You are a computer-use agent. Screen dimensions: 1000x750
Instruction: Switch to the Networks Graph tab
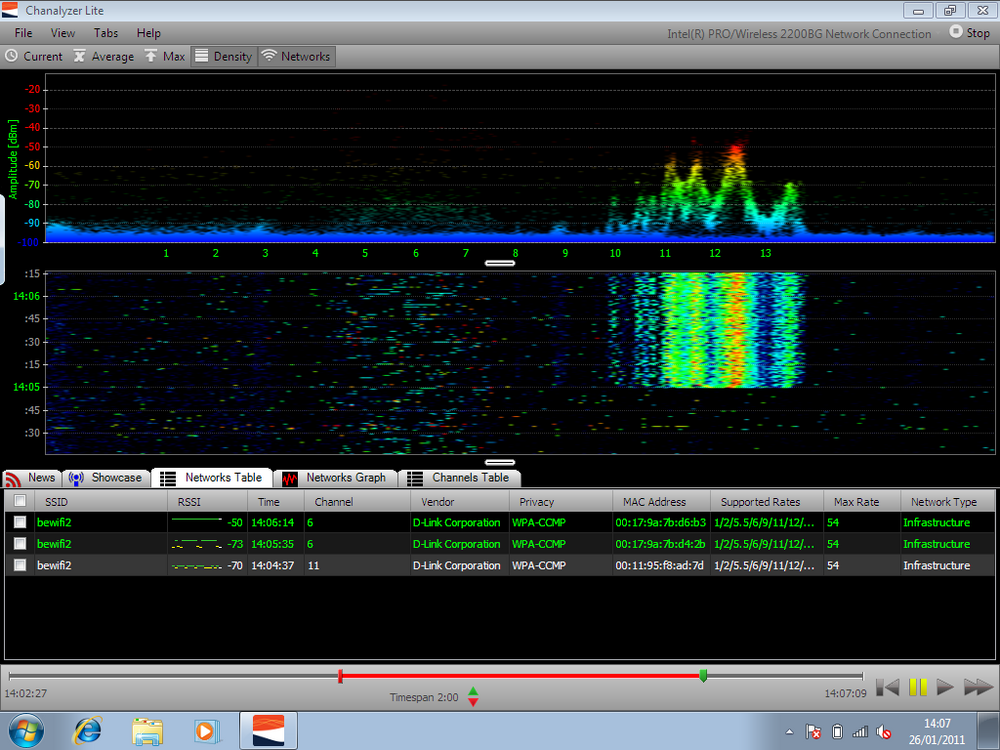coord(335,478)
